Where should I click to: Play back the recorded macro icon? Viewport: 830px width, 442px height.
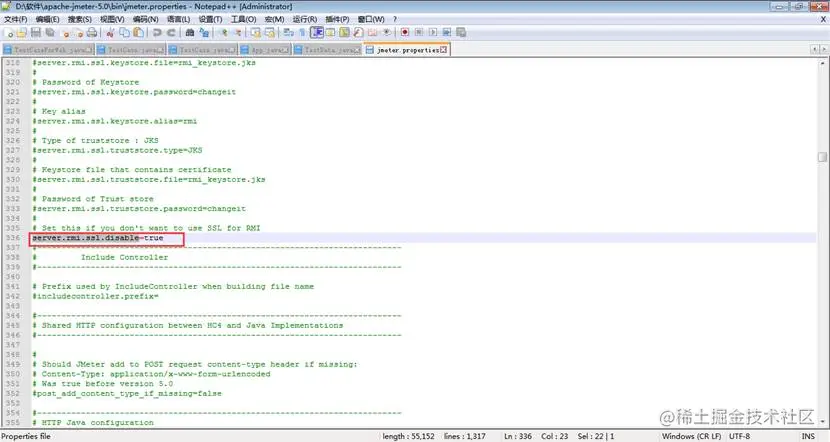pos(433,33)
